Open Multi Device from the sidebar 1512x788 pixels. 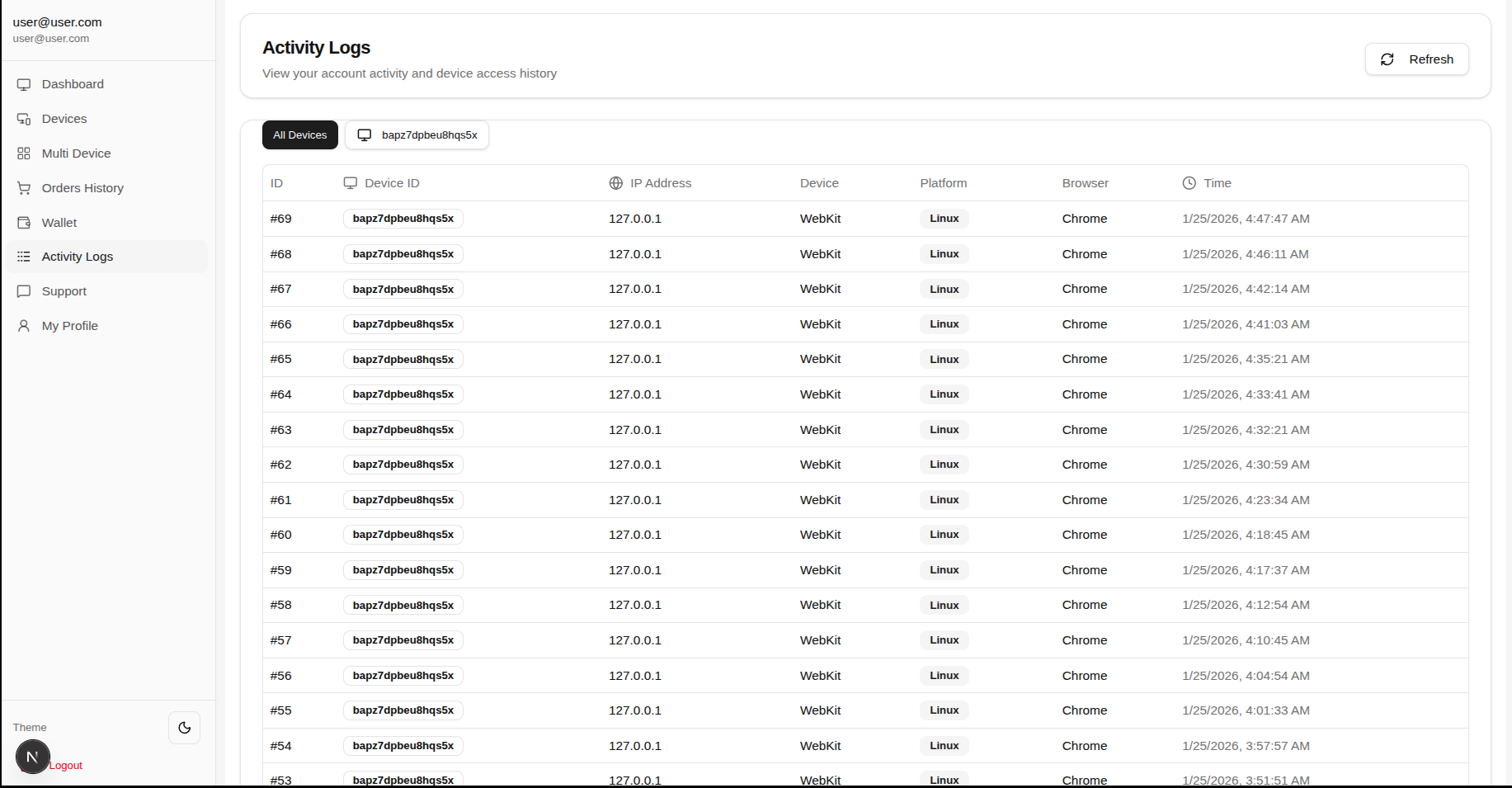[x=76, y=153]
